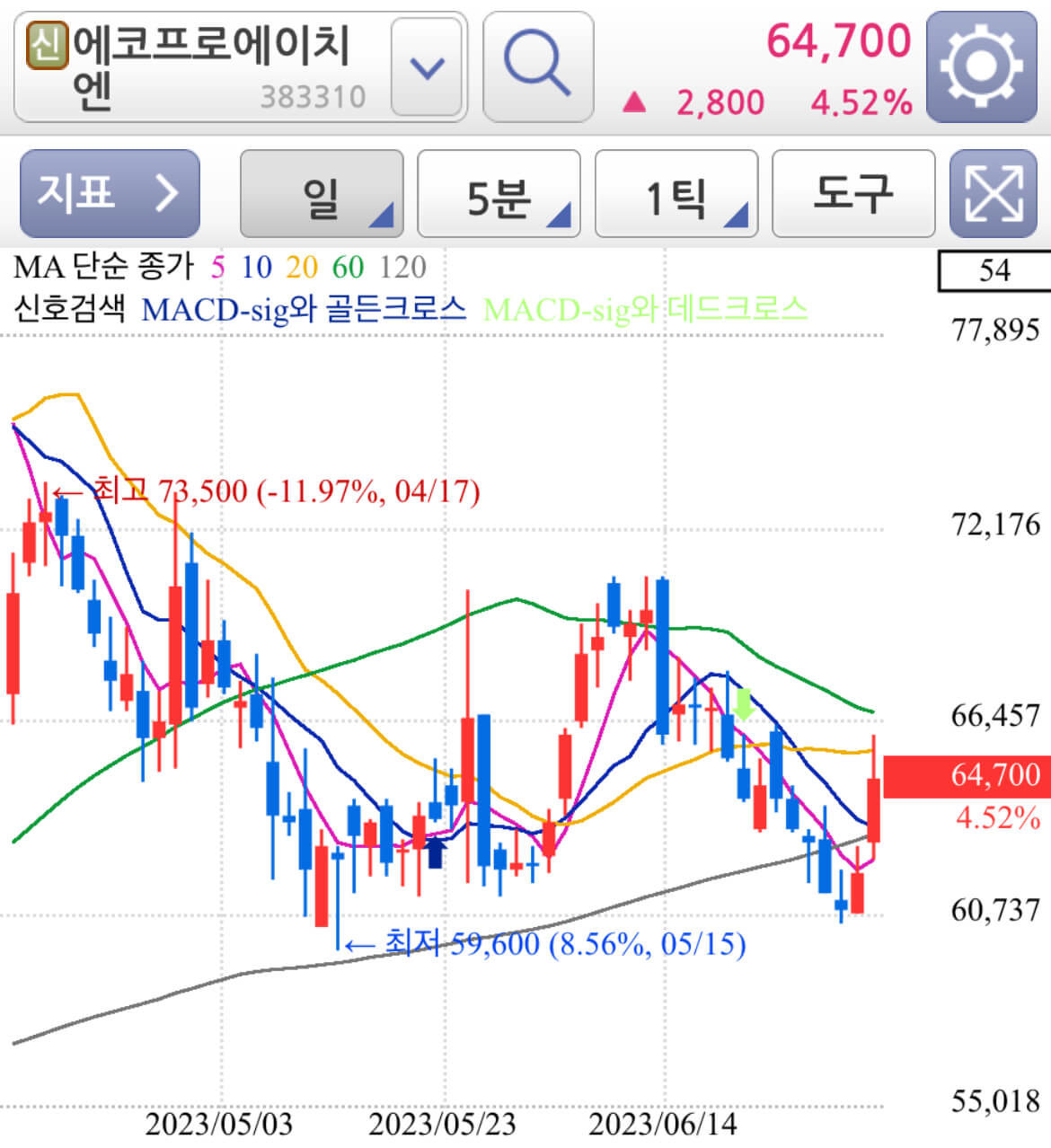Click the 신호검색 label
This screenshot has height=1148, width=1051.
pyautogui.click(x=69, y=309)
